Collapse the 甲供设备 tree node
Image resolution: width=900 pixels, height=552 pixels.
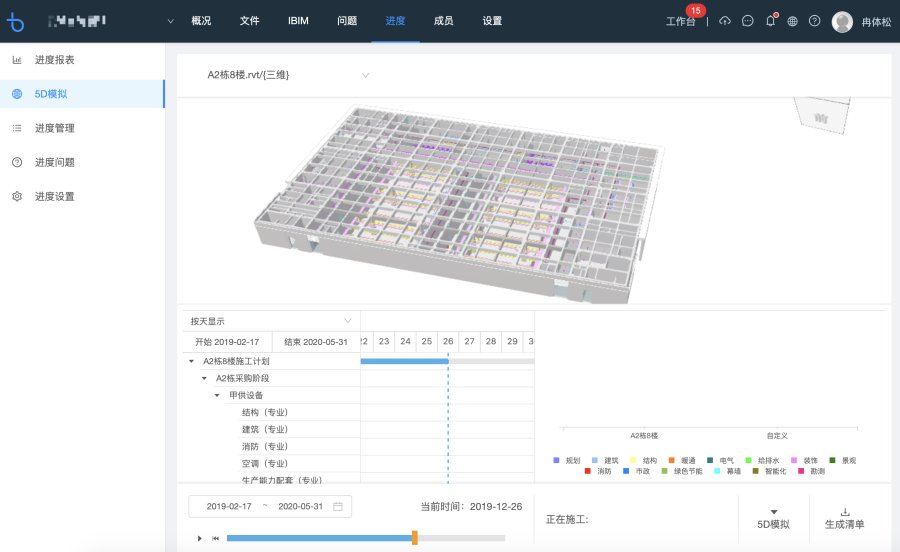(217, 395)
